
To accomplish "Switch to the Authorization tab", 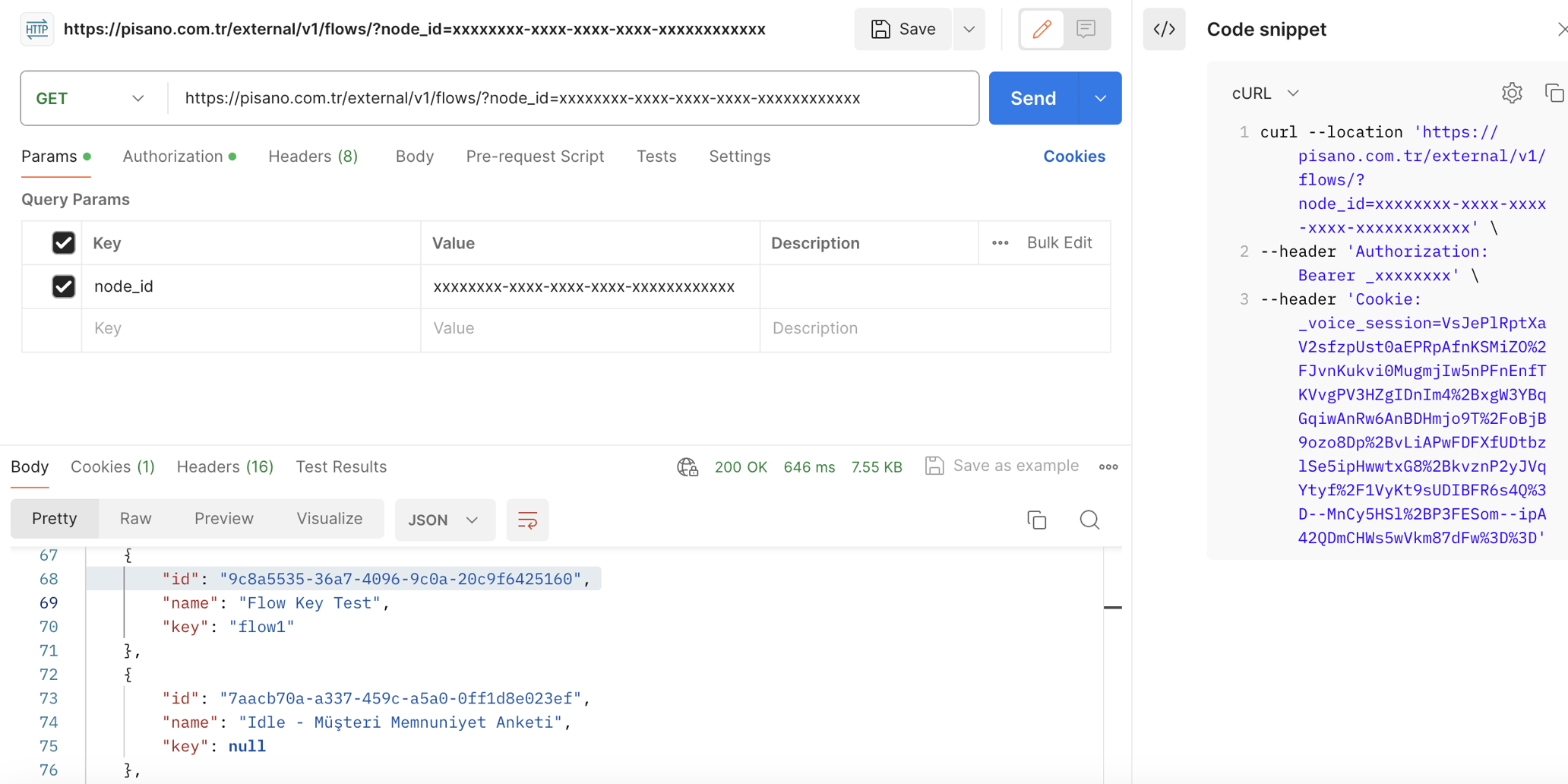I will 173,156.
